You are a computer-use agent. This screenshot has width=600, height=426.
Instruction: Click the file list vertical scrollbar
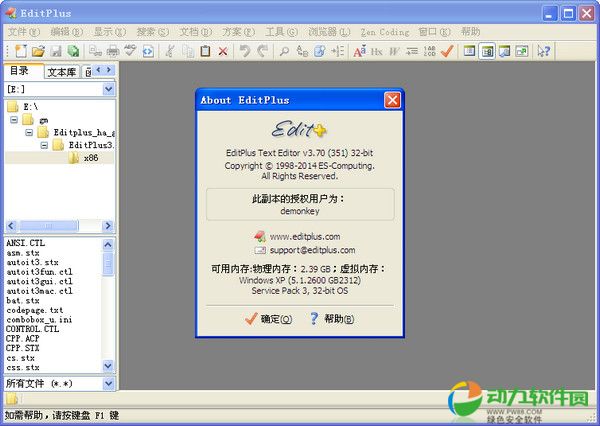(x=109, y=310)
